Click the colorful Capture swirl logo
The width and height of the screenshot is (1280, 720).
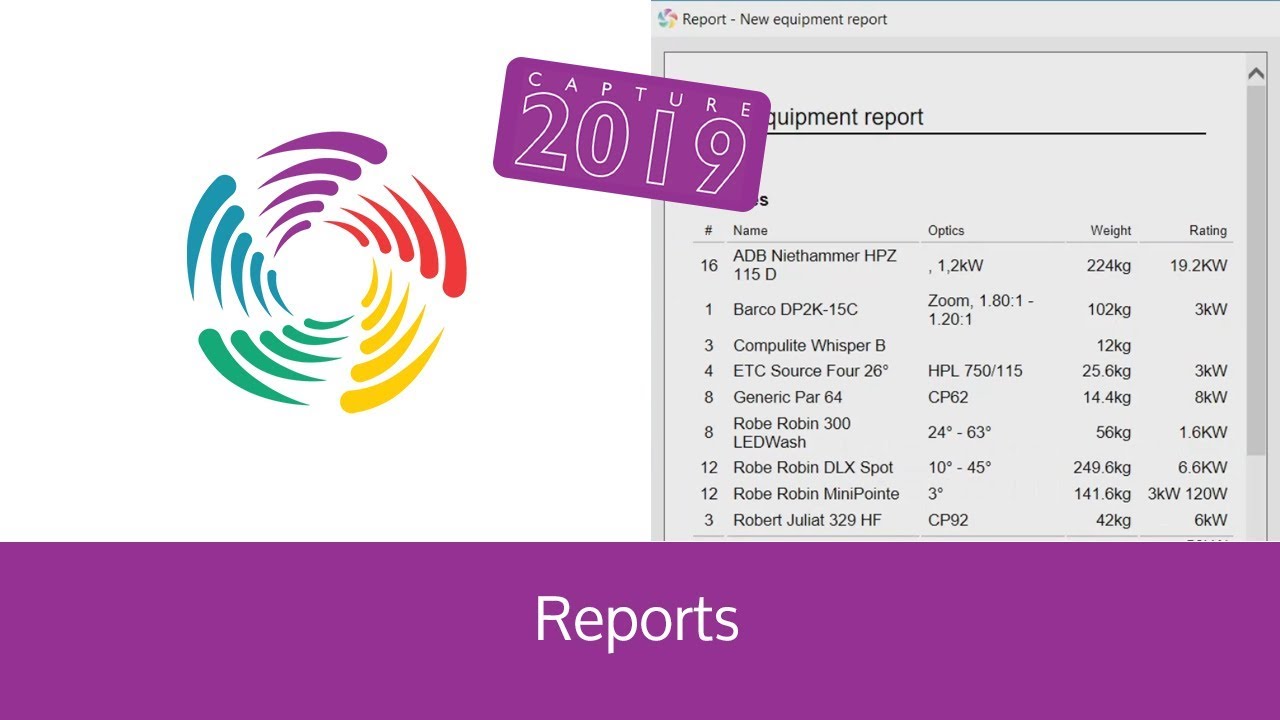coord(327,272)
